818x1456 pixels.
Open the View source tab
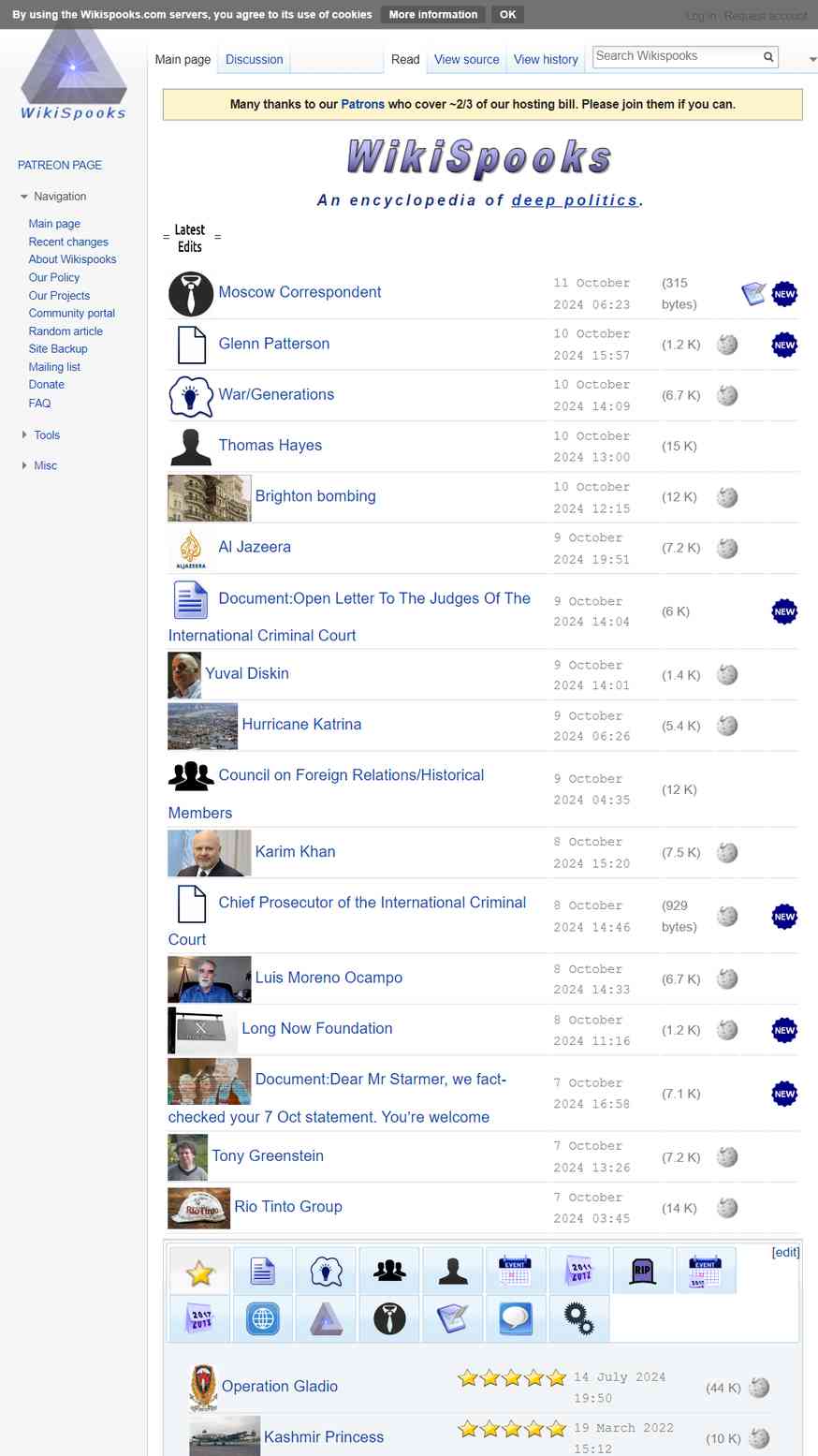tap(467, 59)
